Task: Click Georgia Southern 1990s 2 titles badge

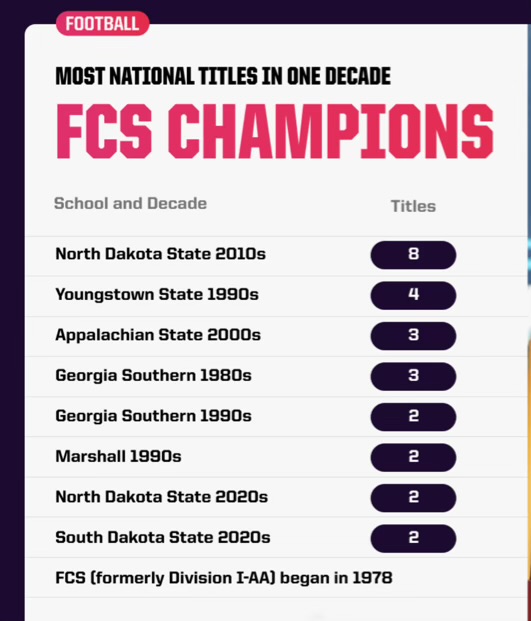Action: (x=413, y=417)
